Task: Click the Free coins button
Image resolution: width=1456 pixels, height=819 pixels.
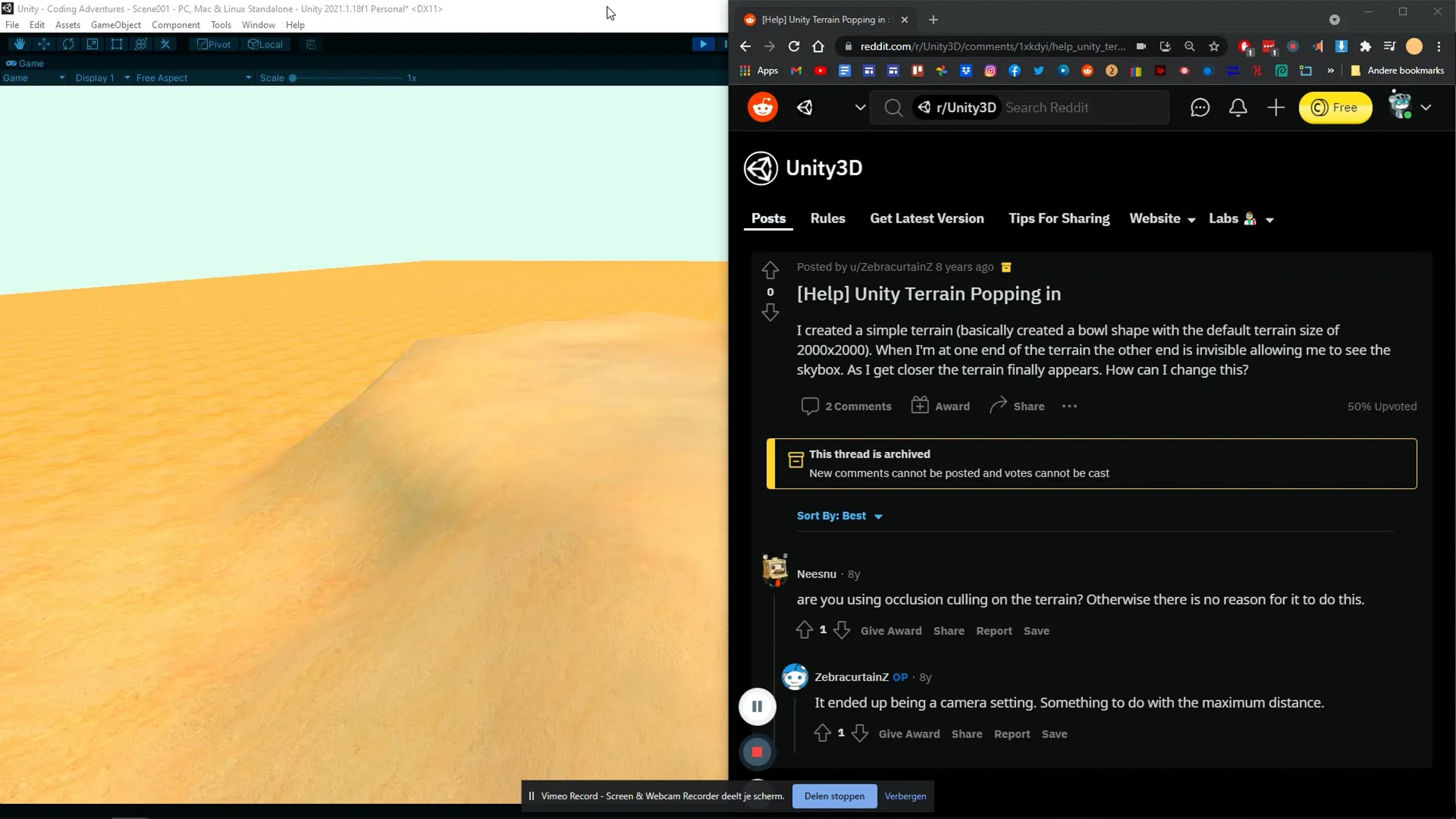Action: click(1335, 108)
